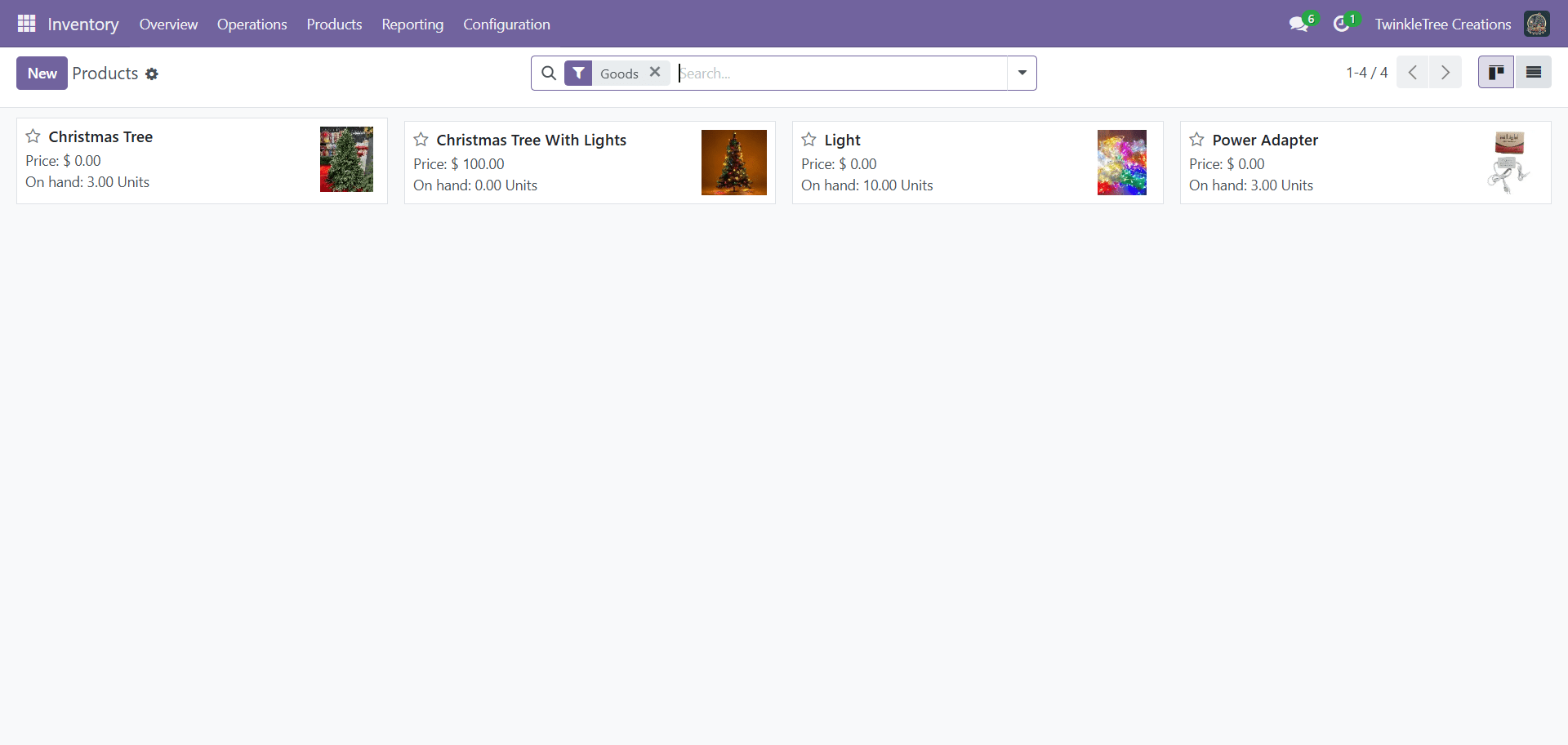This screenshot has height=745, width=1568.
Task: Favorite the Power Adapter star
Action: [x=1197, y=140]
